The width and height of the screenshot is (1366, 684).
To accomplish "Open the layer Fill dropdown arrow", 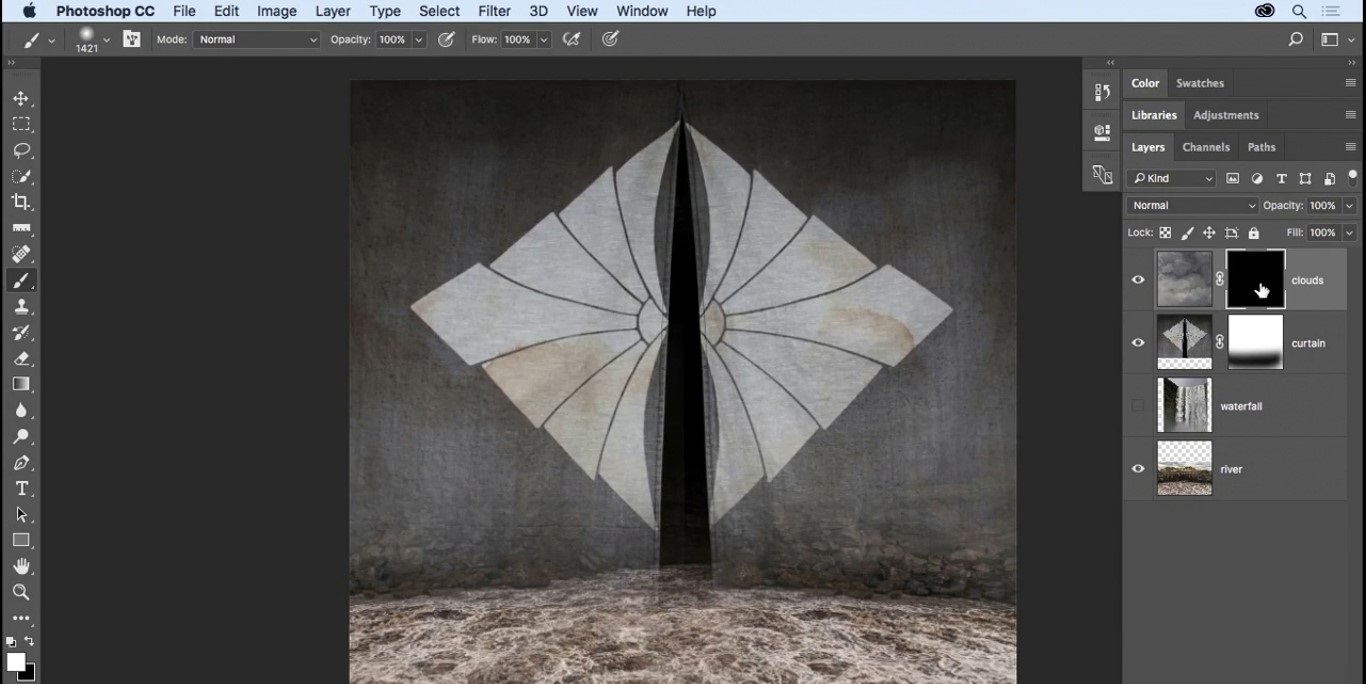I will point(1349,233).
